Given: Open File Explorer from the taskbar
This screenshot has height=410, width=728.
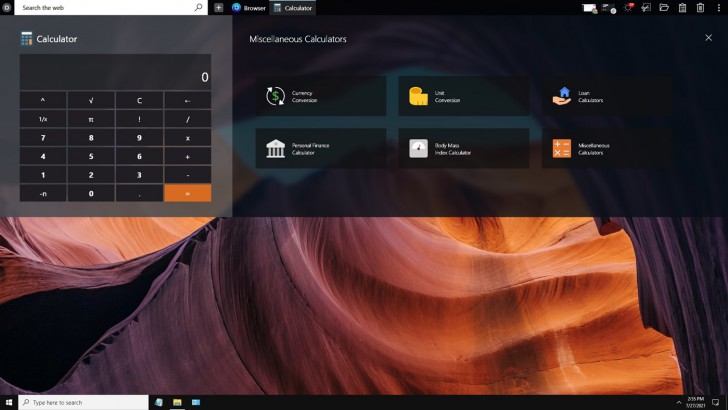Looking at the screenshot, I should point(177,402).
